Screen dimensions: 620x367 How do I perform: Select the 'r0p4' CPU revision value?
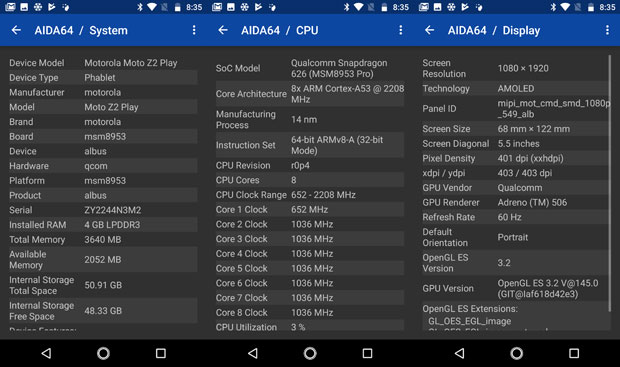(301, 165)
